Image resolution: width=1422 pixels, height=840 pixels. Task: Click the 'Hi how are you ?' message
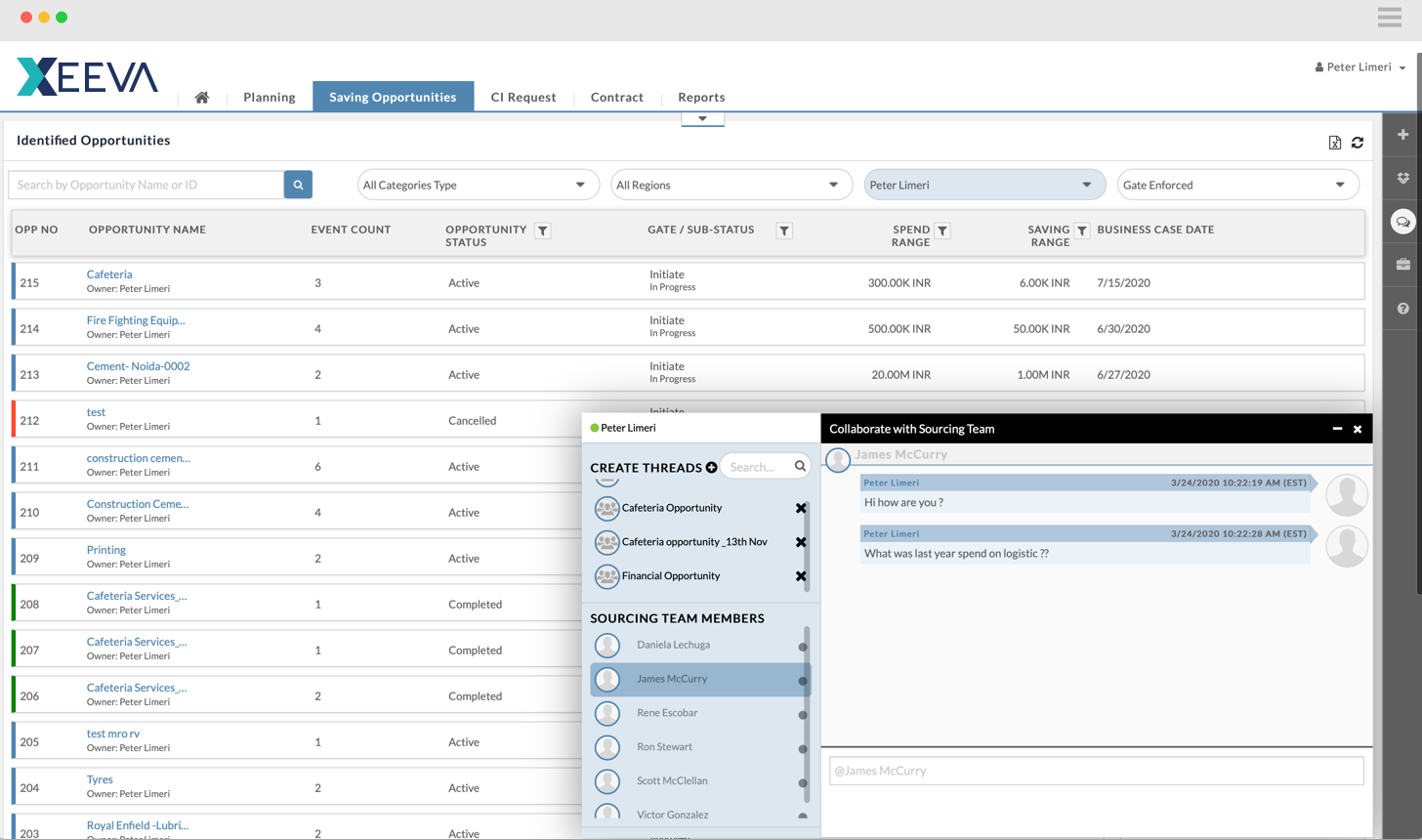coord(903,502)
